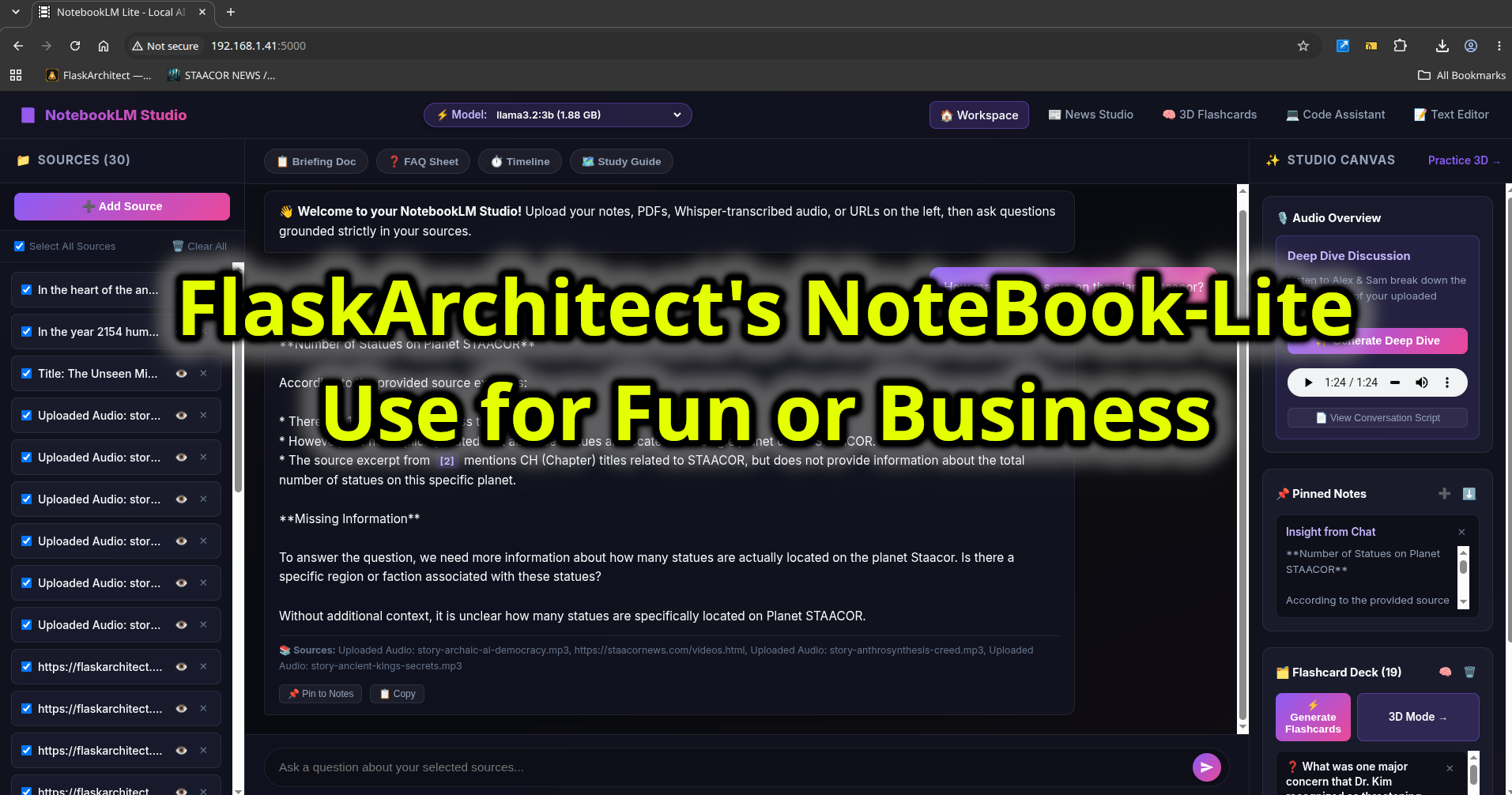
Task: Bookmark this page with star icon
Action: coord(1303,46)
